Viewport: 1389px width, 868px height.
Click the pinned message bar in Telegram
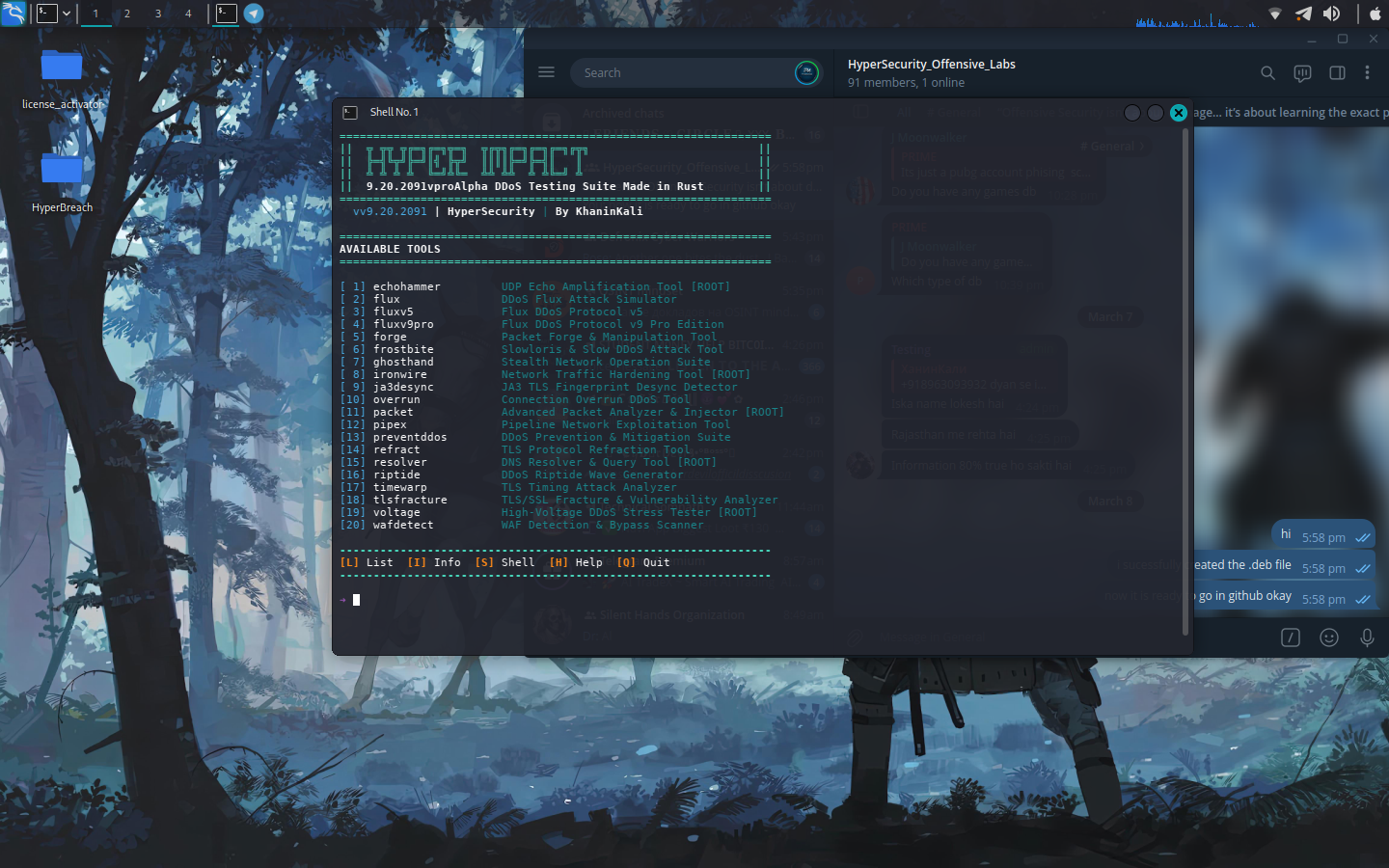point(1291,113)
